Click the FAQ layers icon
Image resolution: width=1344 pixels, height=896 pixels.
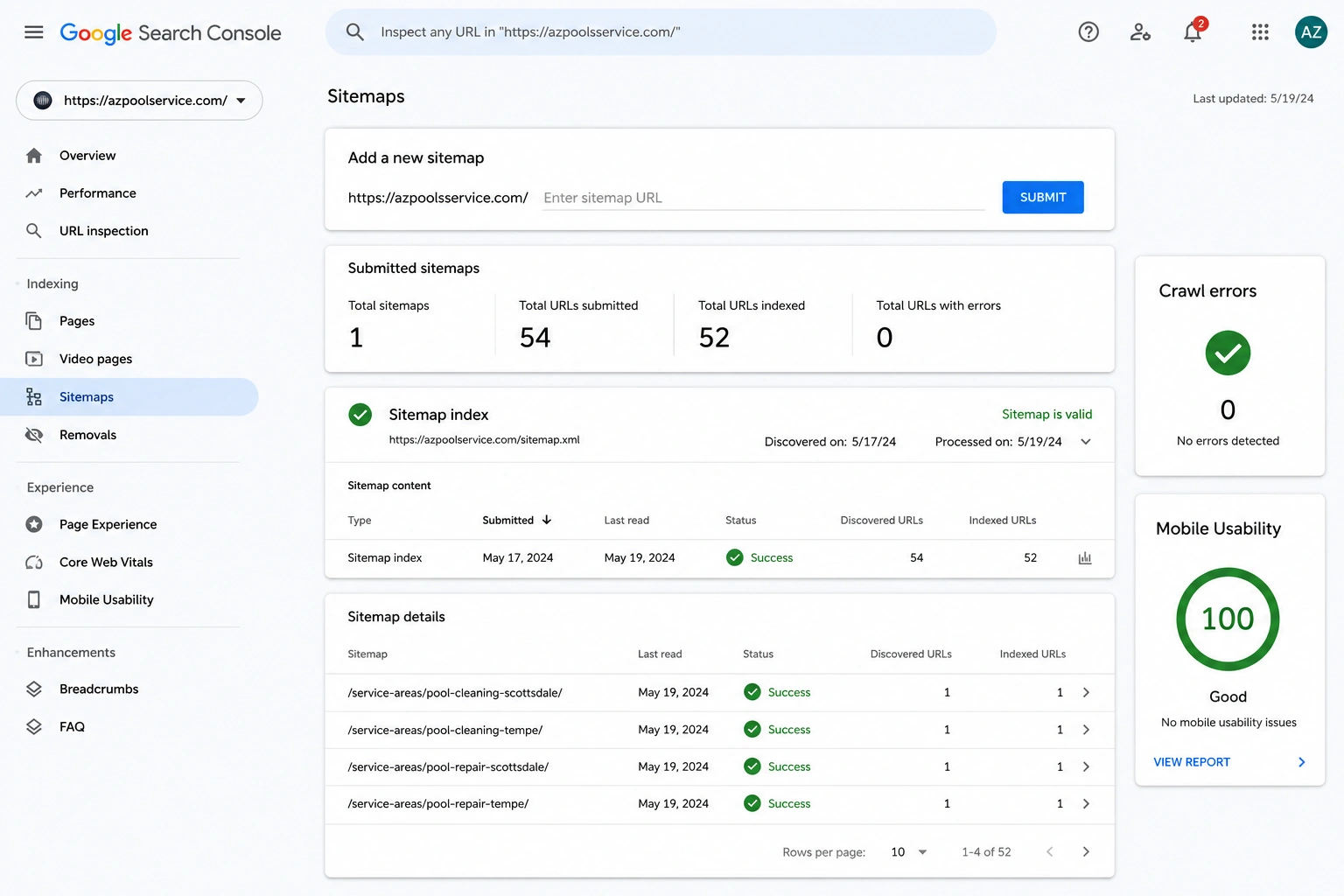click(34, 726)
